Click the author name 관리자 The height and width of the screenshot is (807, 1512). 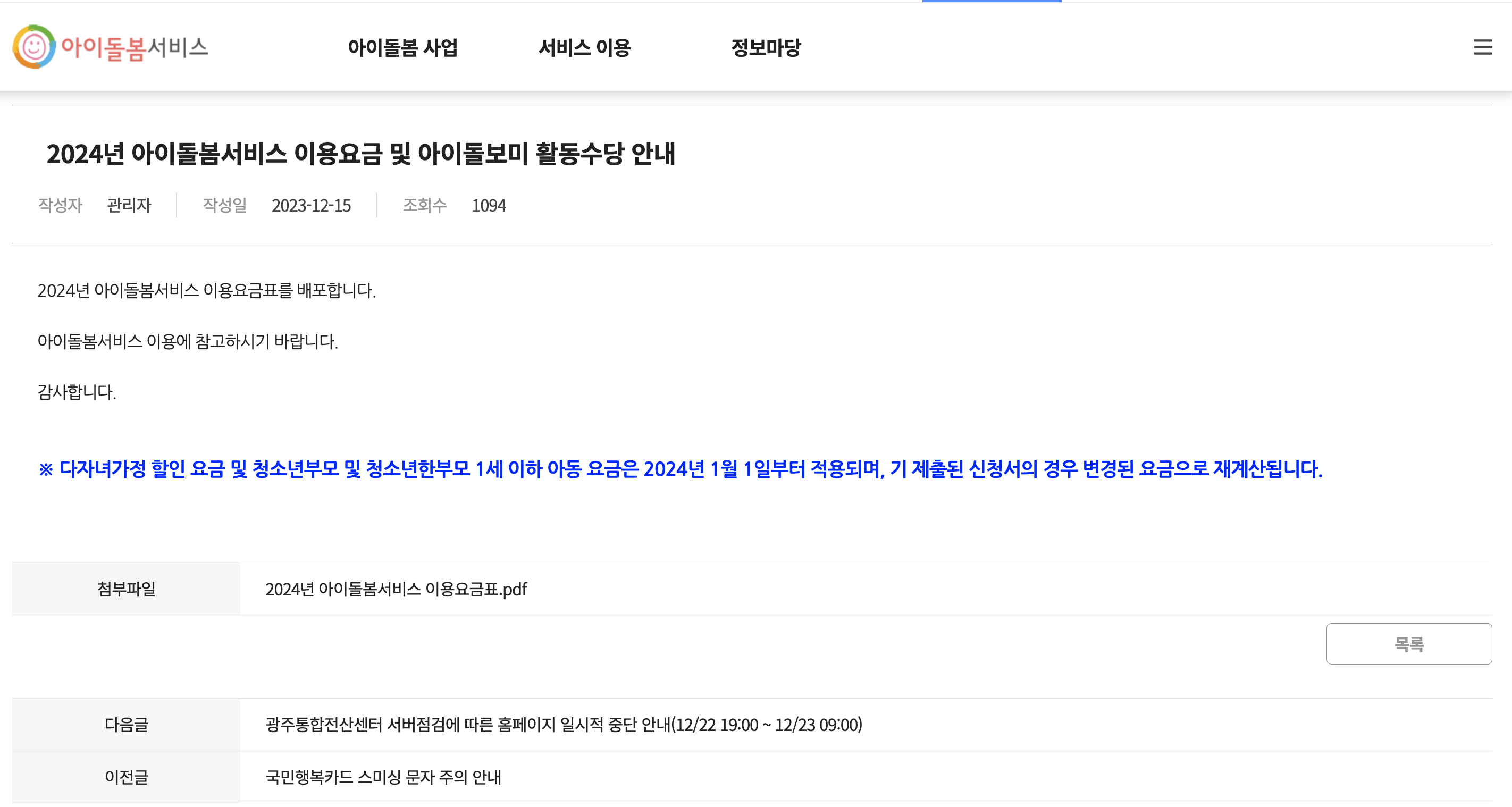pos(129,205)
